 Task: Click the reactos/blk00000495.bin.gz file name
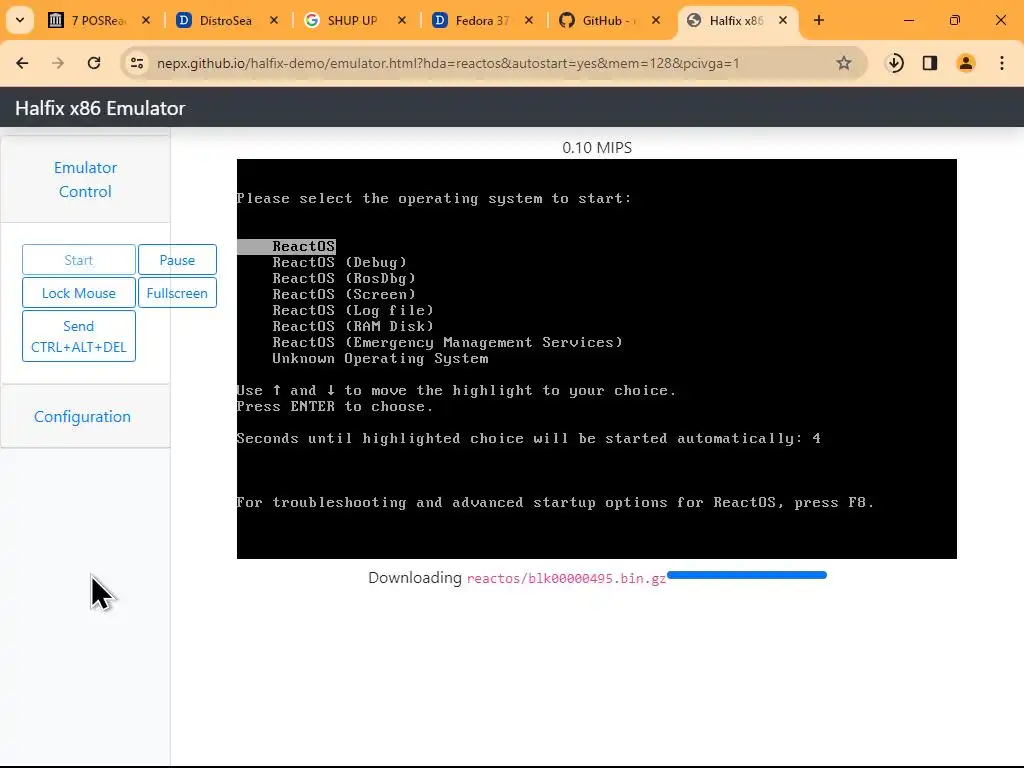tap(566, 579)
